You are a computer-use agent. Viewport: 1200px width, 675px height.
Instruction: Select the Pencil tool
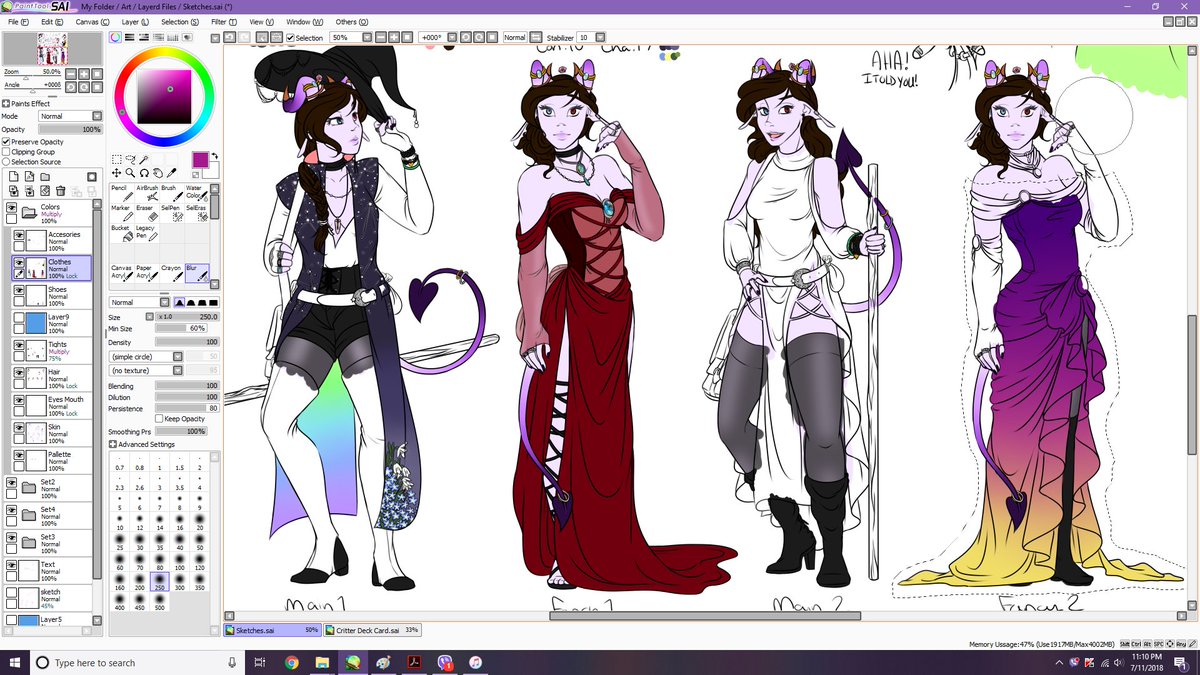point(120,191)
